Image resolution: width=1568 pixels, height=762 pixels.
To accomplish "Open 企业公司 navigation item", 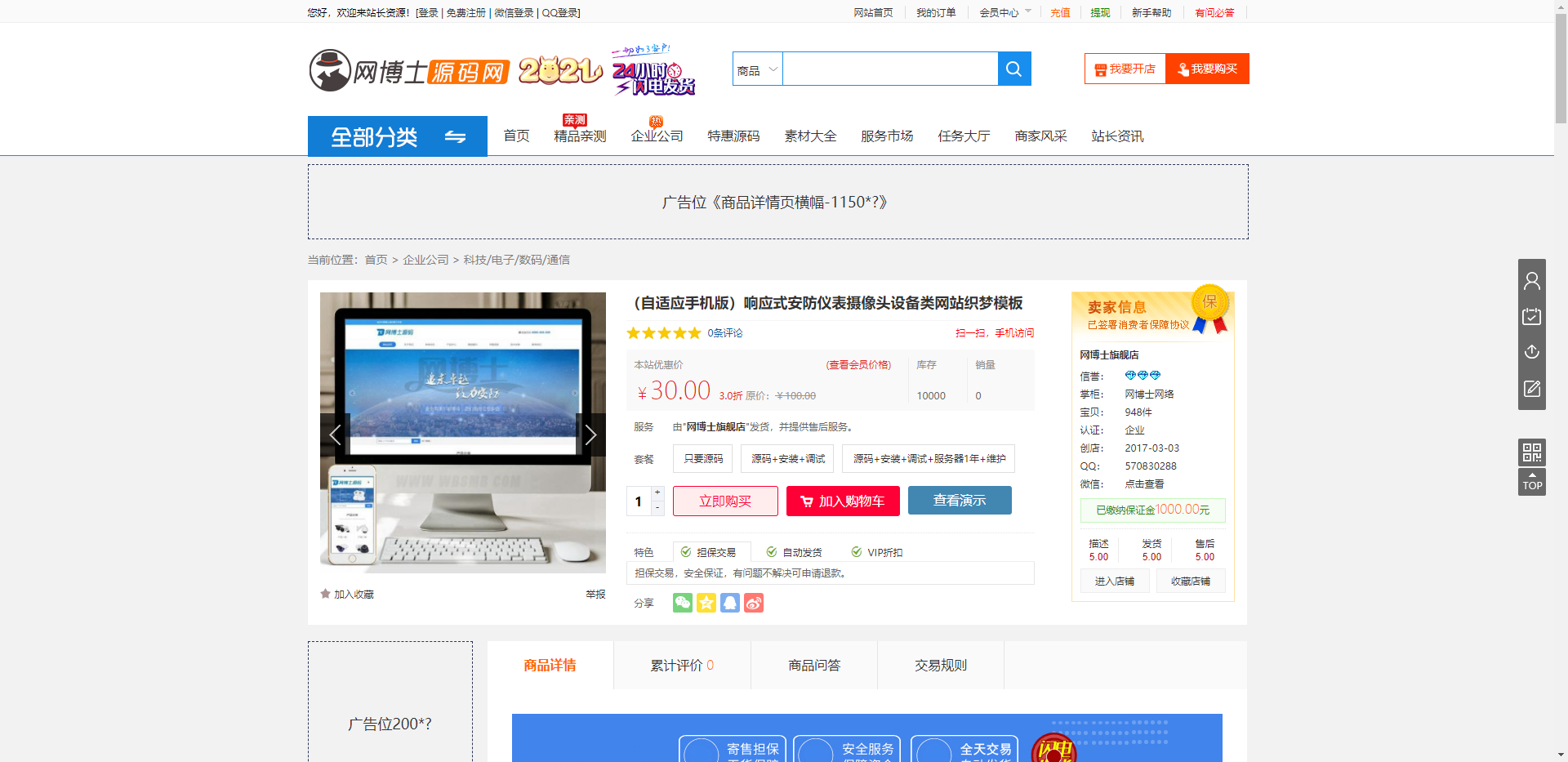I will pos(657,136).
